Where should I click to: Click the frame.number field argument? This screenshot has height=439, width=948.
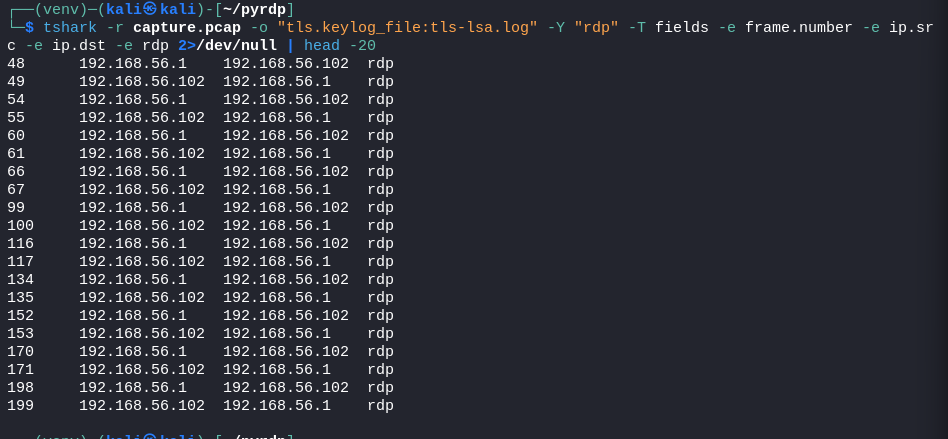pos(798,27)
